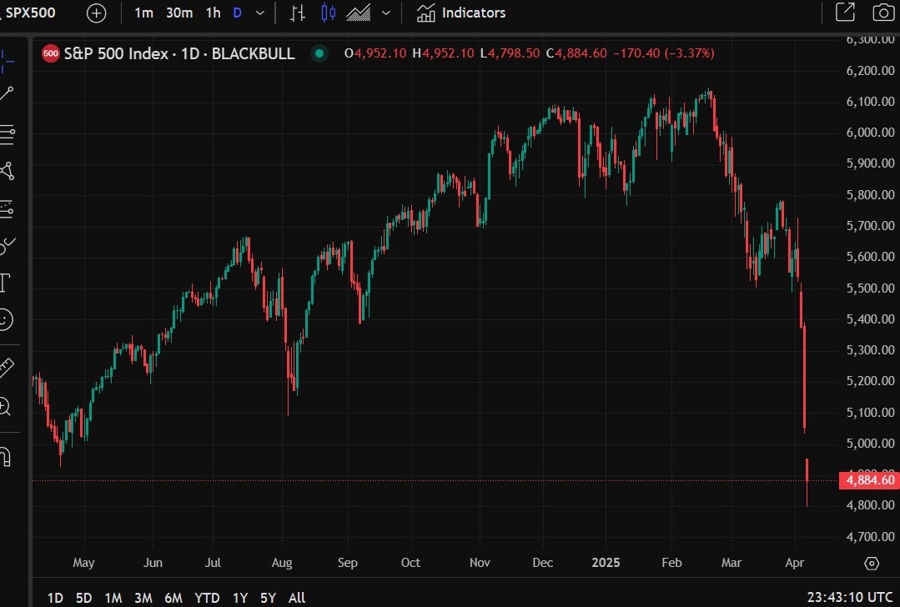
Task: Take a chart snapshot with the camera icon
Action: 883,13
